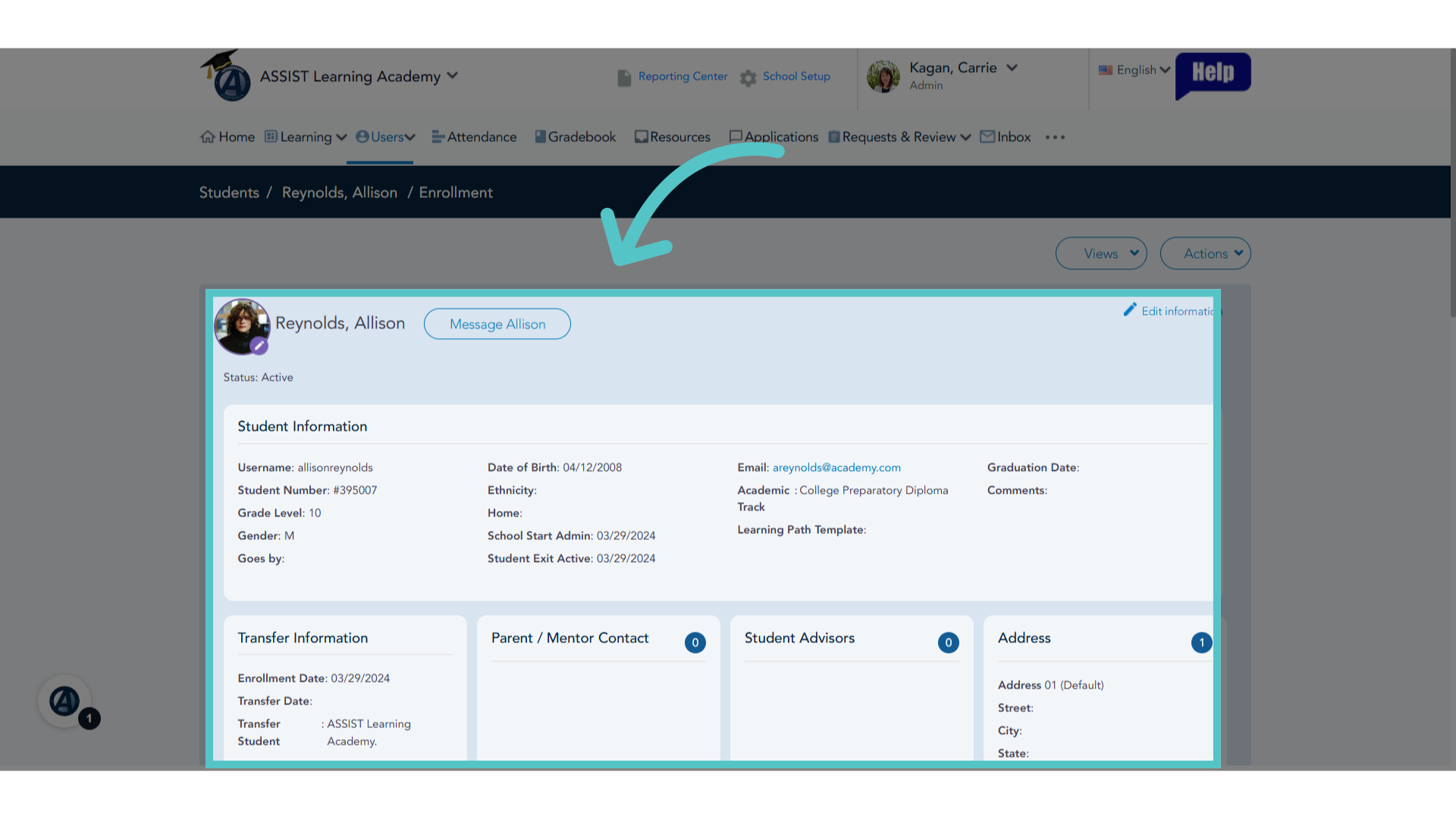This screenshot has width=1456, height=819.
Task: Open the Applications menu item
Action: pos(781,136)
